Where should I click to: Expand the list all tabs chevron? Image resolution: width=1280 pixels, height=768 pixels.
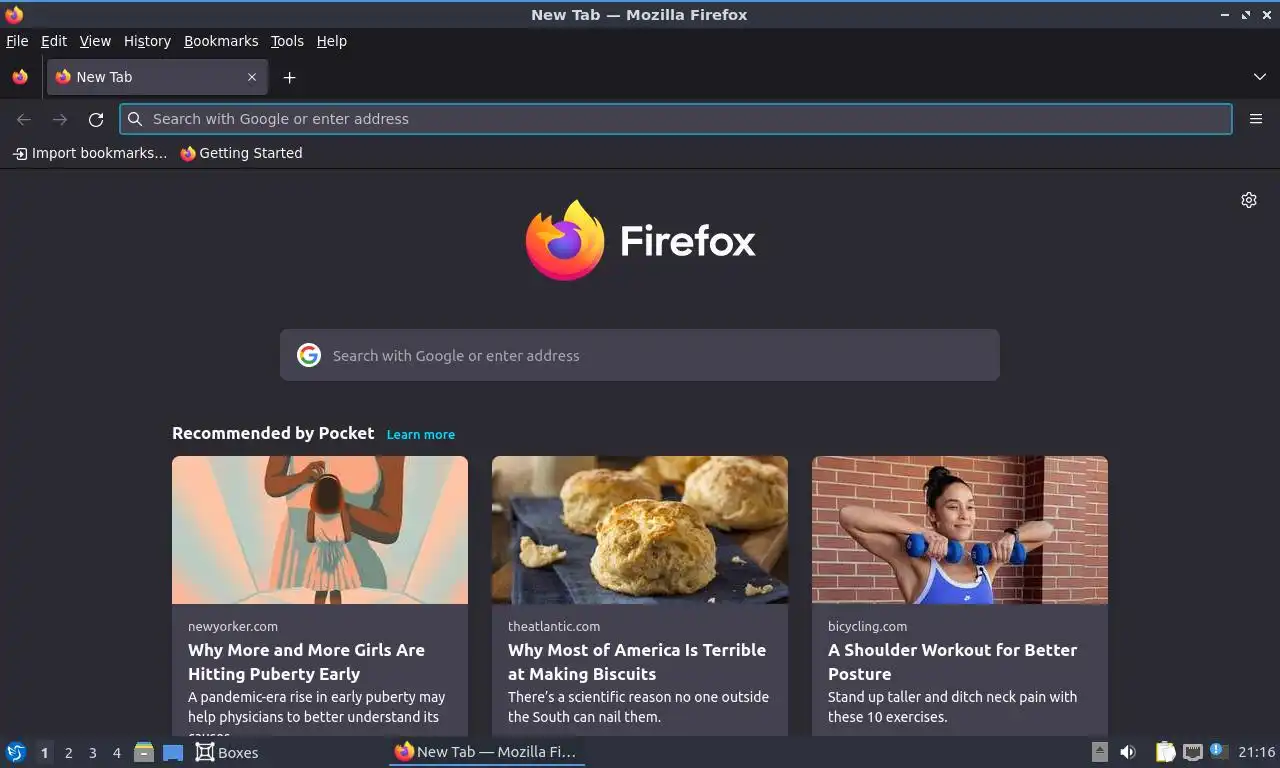click(1259, 77)
